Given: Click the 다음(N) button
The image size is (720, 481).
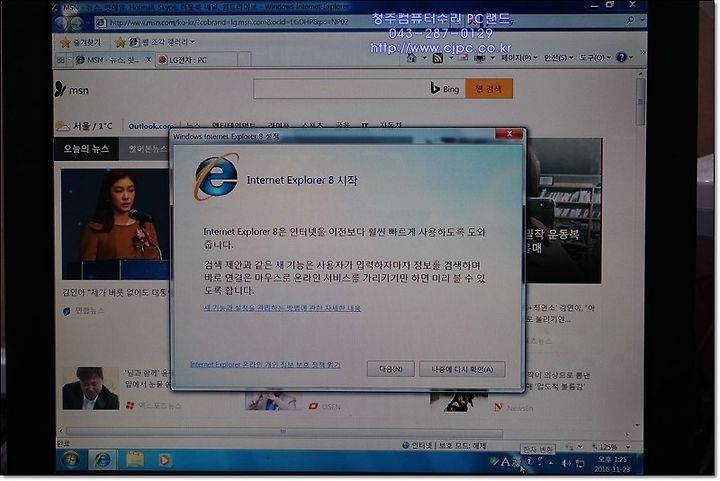Looking at the screenshot, I should coord(391,369).
